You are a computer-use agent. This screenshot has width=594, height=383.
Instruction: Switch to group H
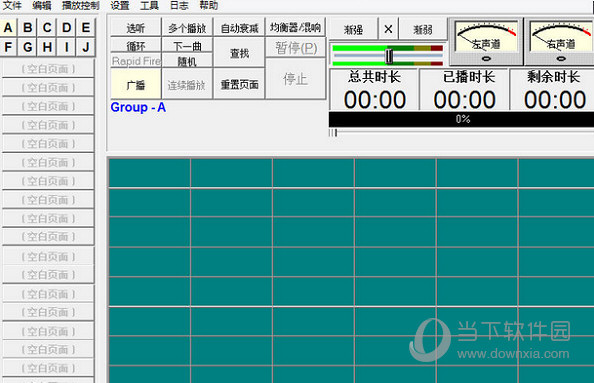click(x=47, y=47)
